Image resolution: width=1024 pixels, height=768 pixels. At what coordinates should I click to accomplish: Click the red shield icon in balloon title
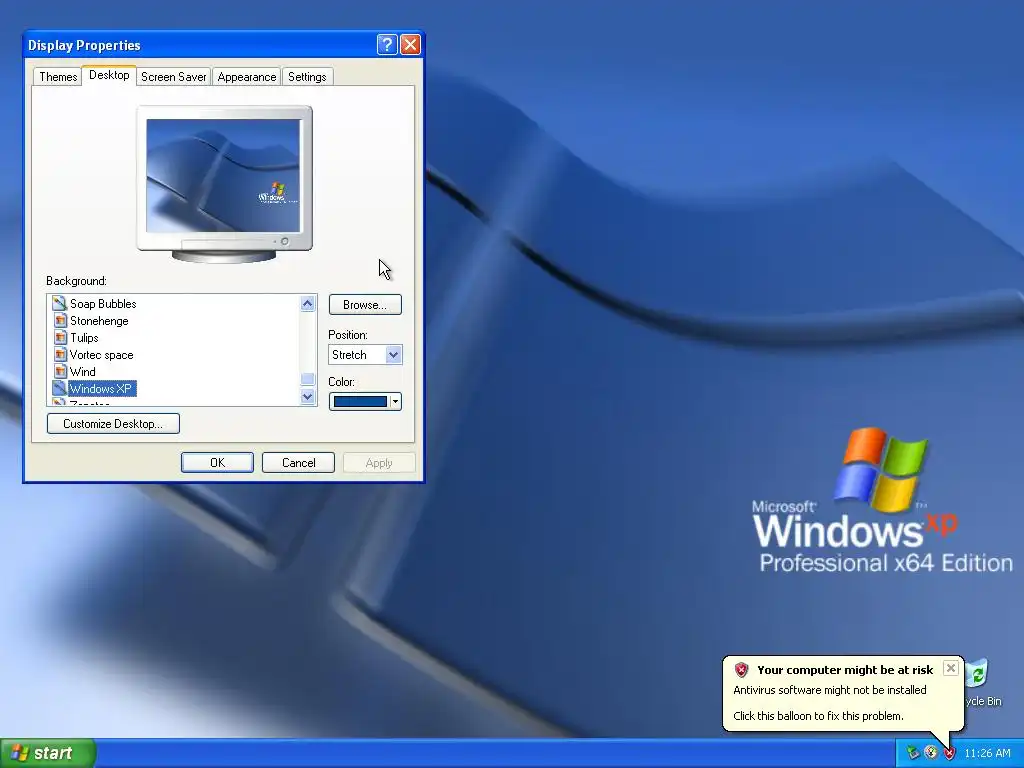click(x=741, y=669)
